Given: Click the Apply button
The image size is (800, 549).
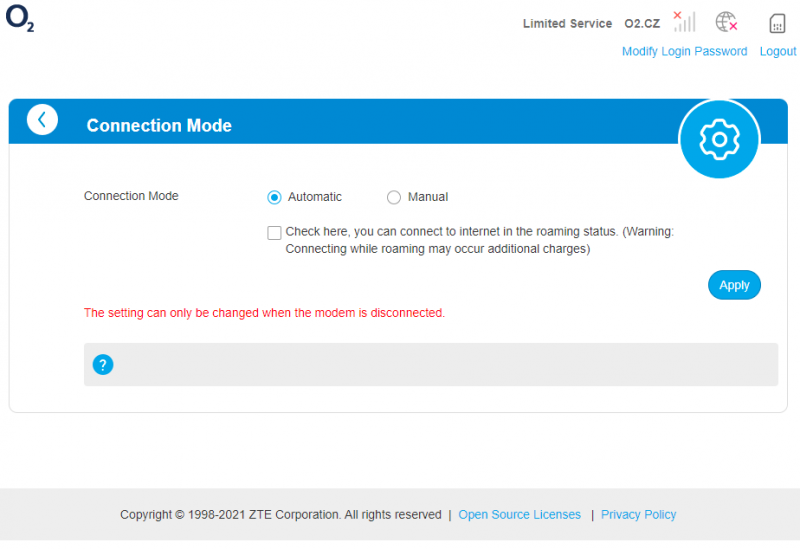Looking at the screenshot, I should (734, 285).
